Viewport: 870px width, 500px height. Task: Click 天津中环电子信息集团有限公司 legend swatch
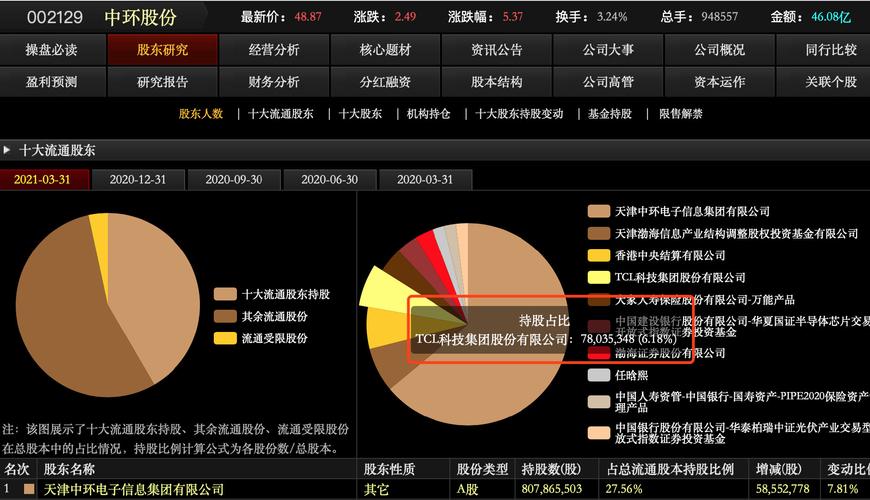[599, 211]
